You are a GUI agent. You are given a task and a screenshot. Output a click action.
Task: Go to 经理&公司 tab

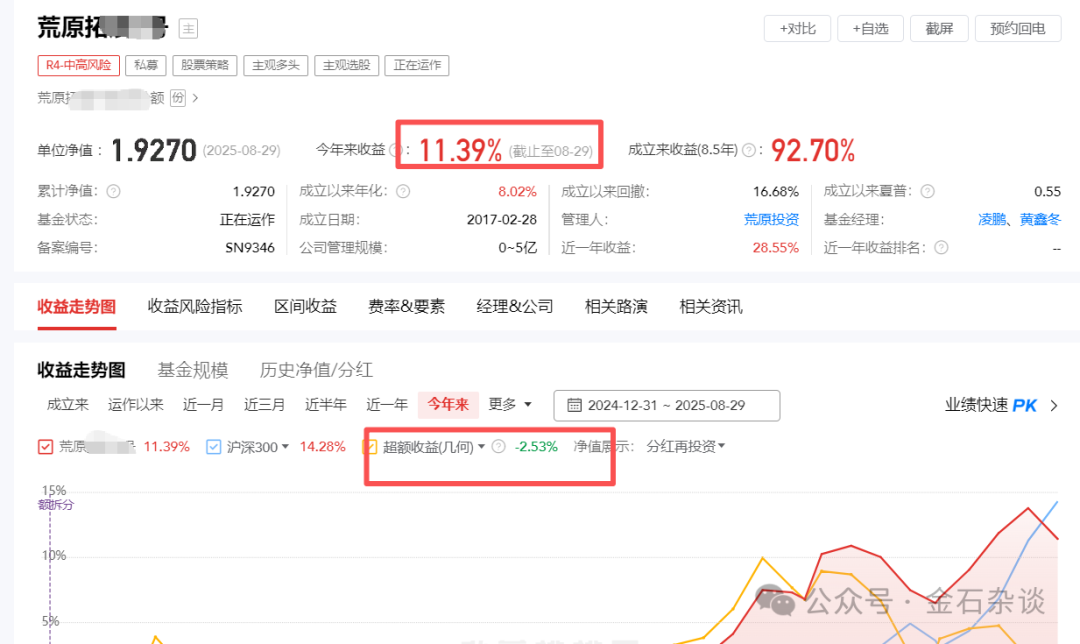(515, 307)
